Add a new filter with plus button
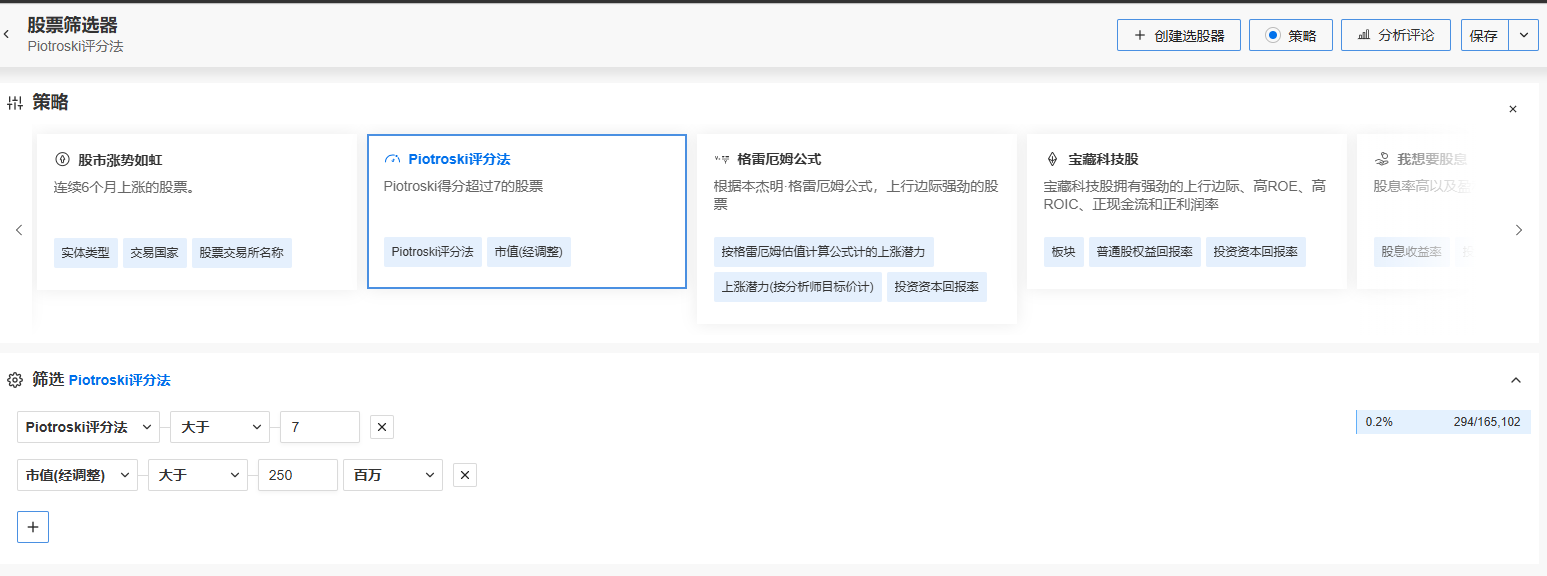The image size is (1547, 576). click(33, 527)
